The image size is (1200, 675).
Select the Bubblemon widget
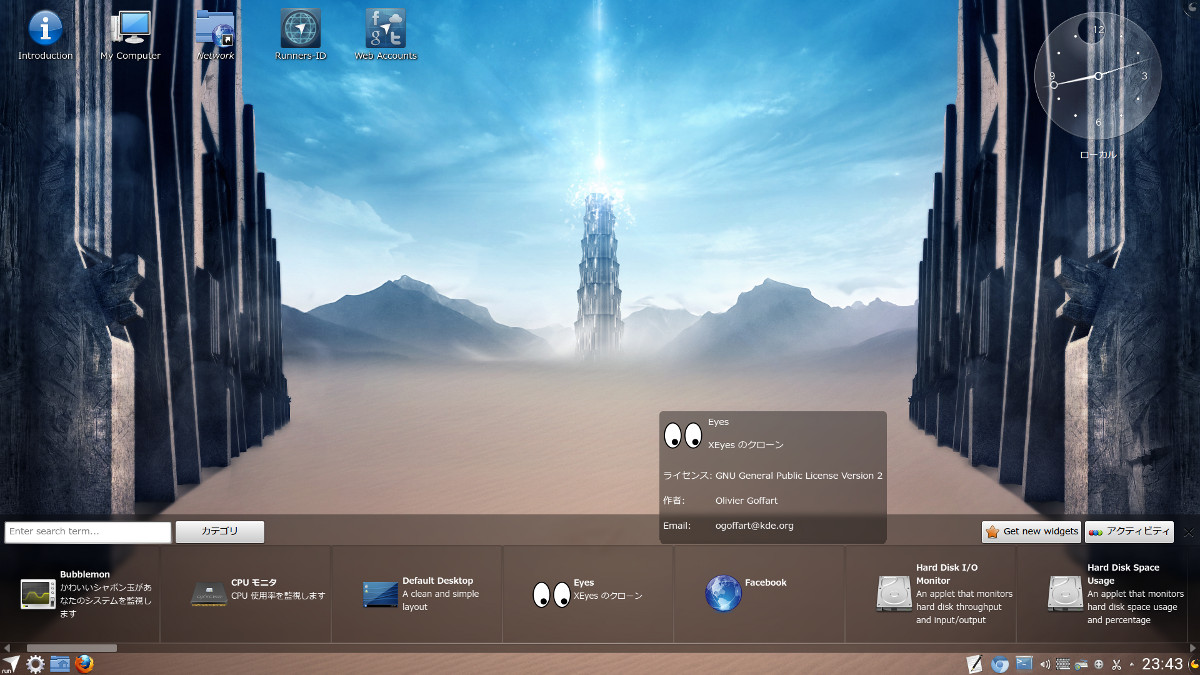[x=87, y=594]
